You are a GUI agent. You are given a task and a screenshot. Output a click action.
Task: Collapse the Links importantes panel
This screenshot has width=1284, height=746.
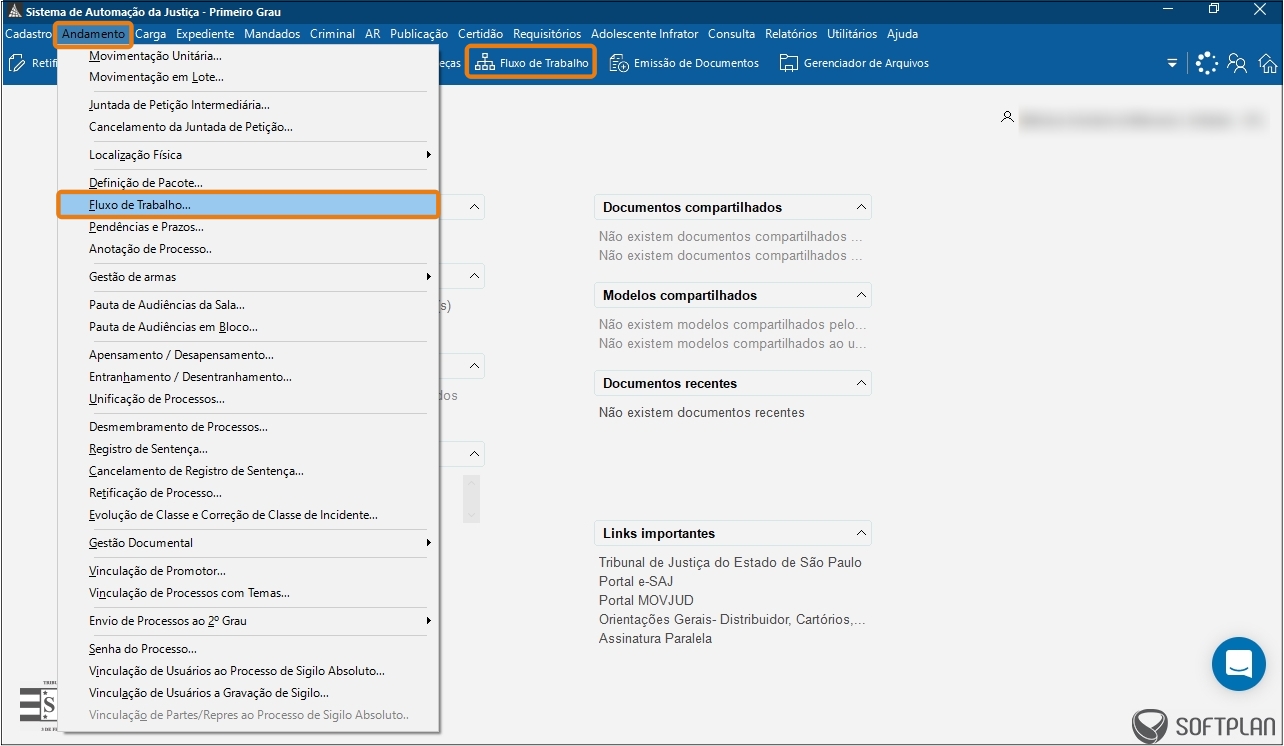pos(860,533)
